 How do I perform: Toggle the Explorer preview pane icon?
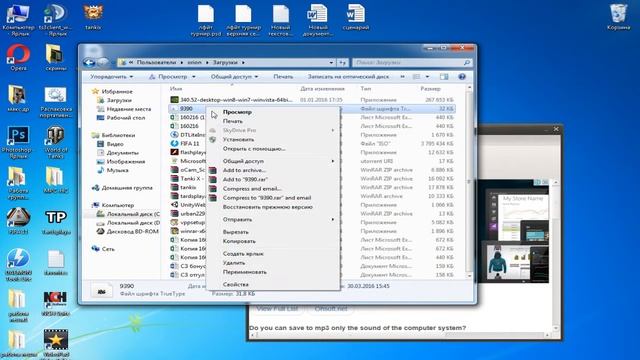444,77
